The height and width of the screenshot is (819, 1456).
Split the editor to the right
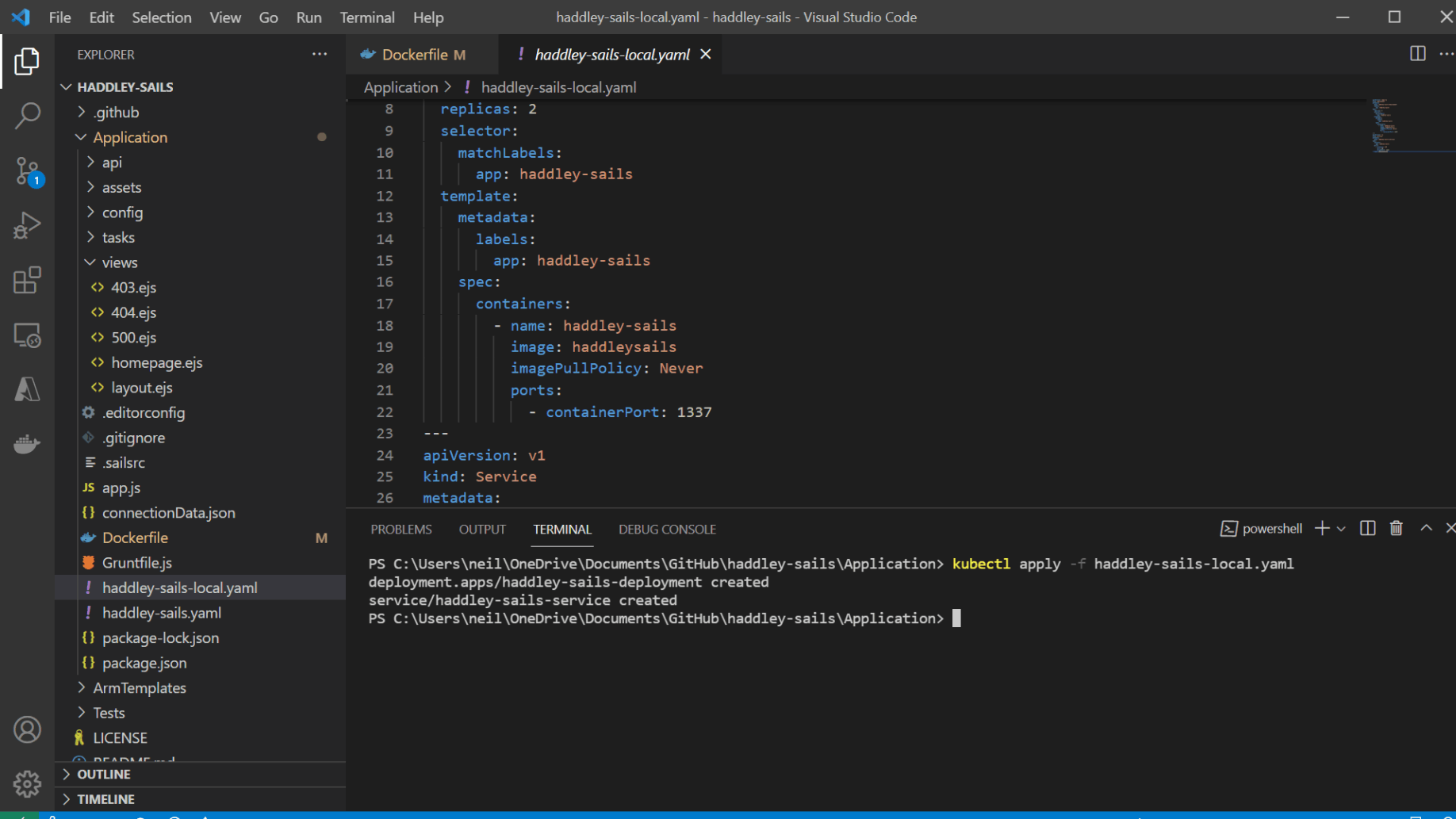(x=1417, y=54)
